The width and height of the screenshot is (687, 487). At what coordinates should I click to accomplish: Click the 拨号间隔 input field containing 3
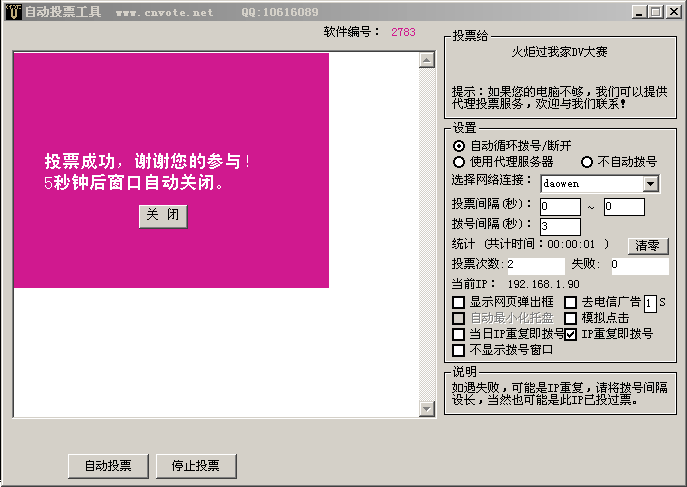[559, 226]
